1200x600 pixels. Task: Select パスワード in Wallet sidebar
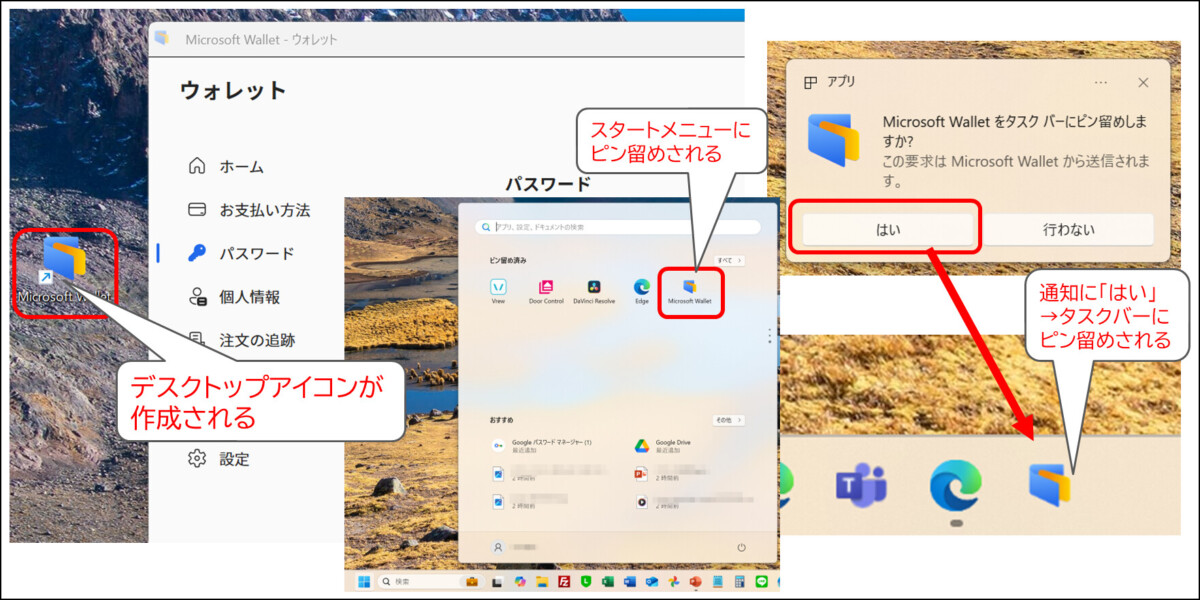pos(256,253)
